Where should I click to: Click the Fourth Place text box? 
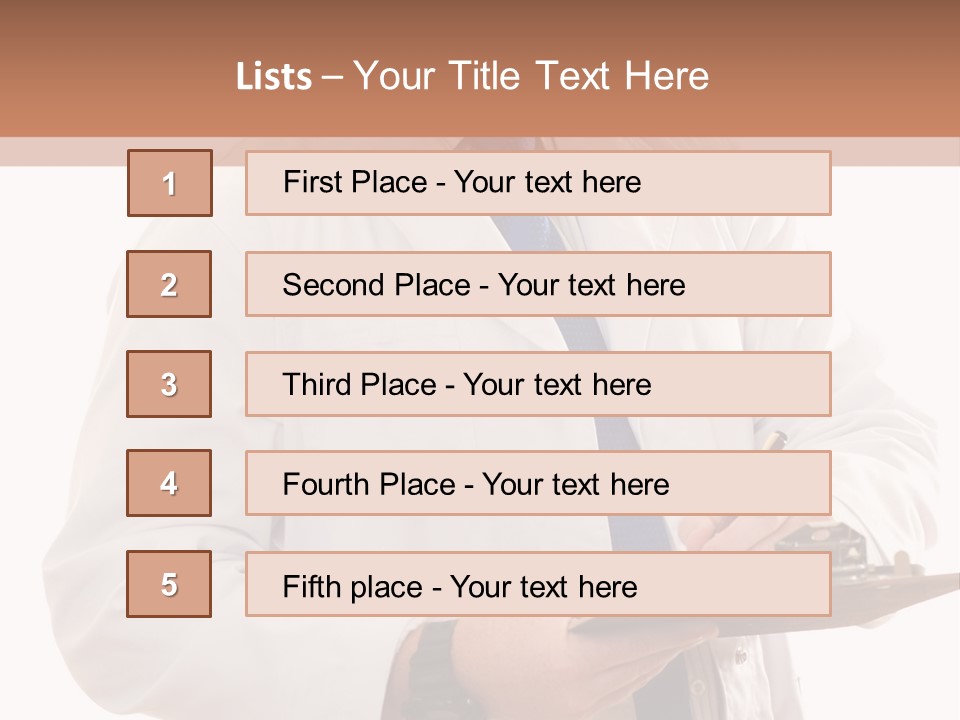[538, 483]
